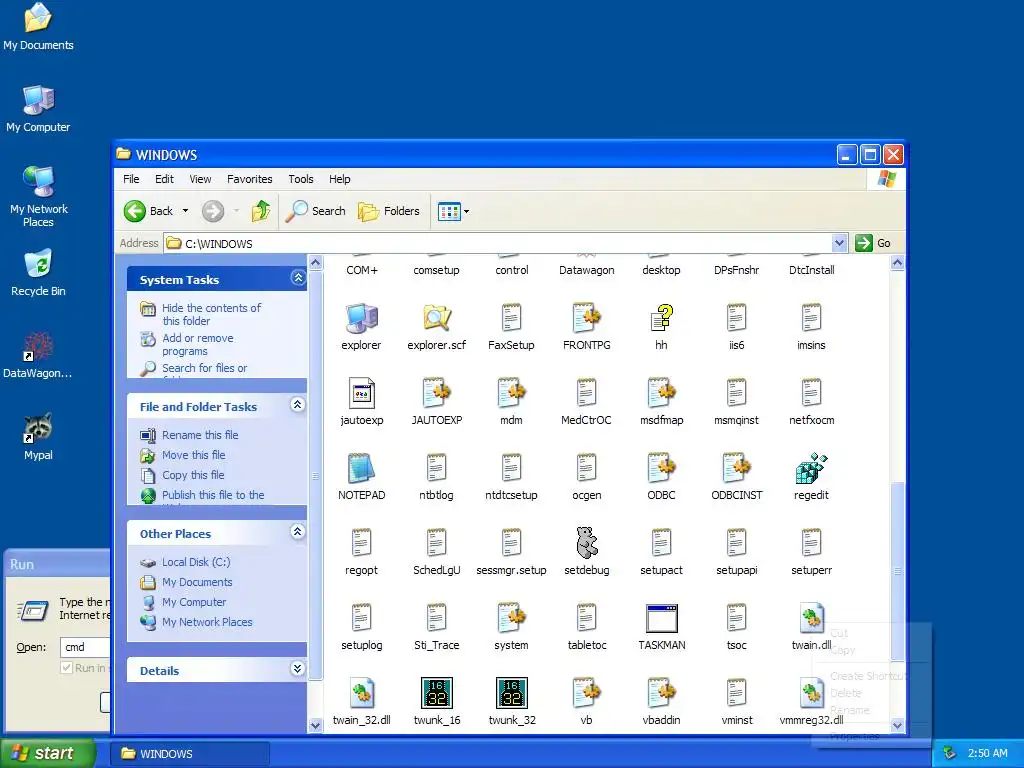Image resolution: width=1024 pixels, height=768 pixels.
Task: Select the hh help icon
Action: coord(662,318)
